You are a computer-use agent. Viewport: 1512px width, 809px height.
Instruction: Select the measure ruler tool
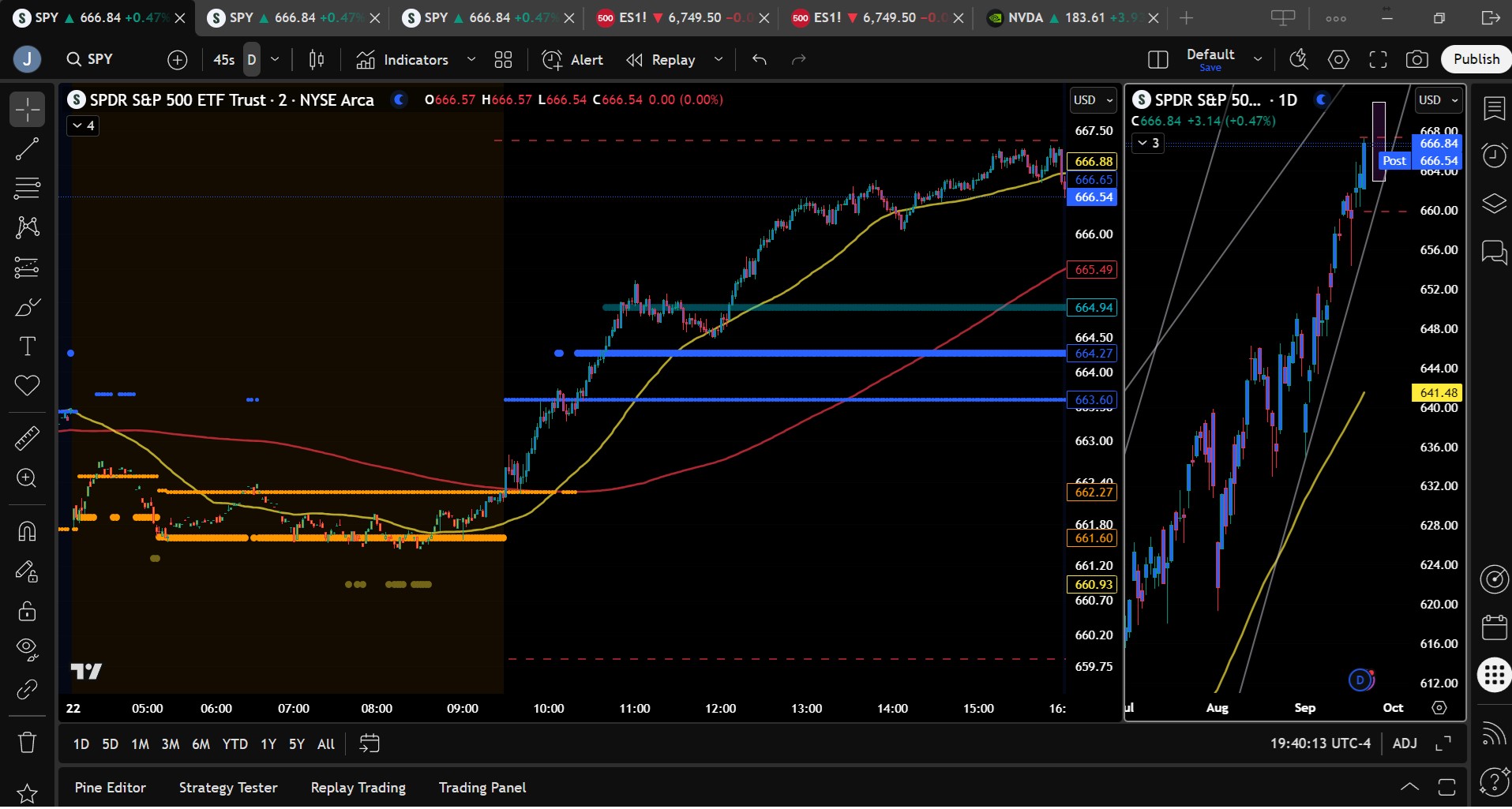[x=27, y=438]
